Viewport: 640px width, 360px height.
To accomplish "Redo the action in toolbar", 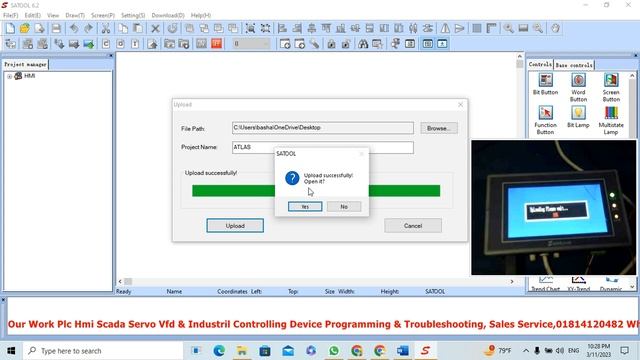I will (89, 28).
